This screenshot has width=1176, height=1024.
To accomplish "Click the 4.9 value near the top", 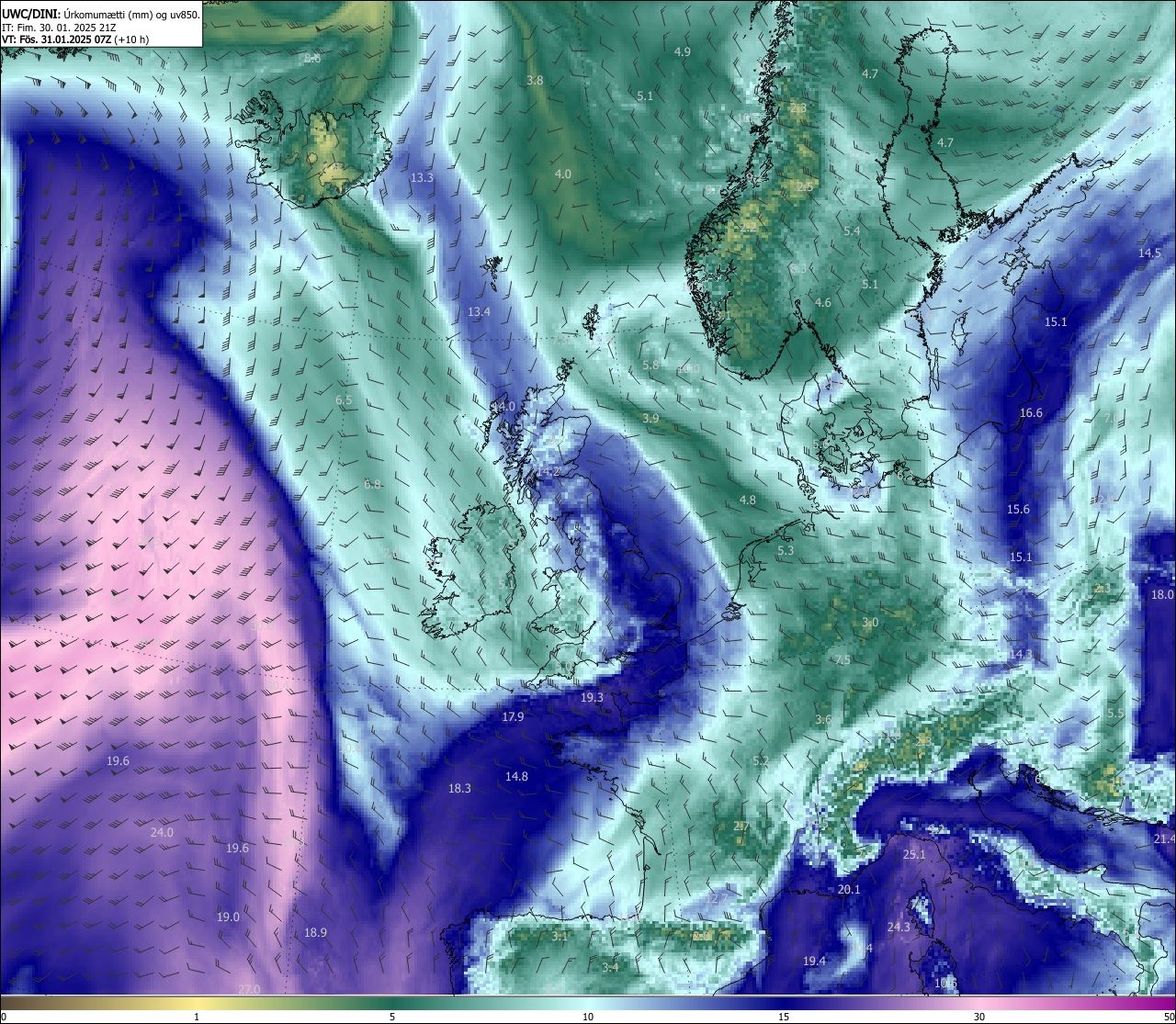I will point(682,52).
